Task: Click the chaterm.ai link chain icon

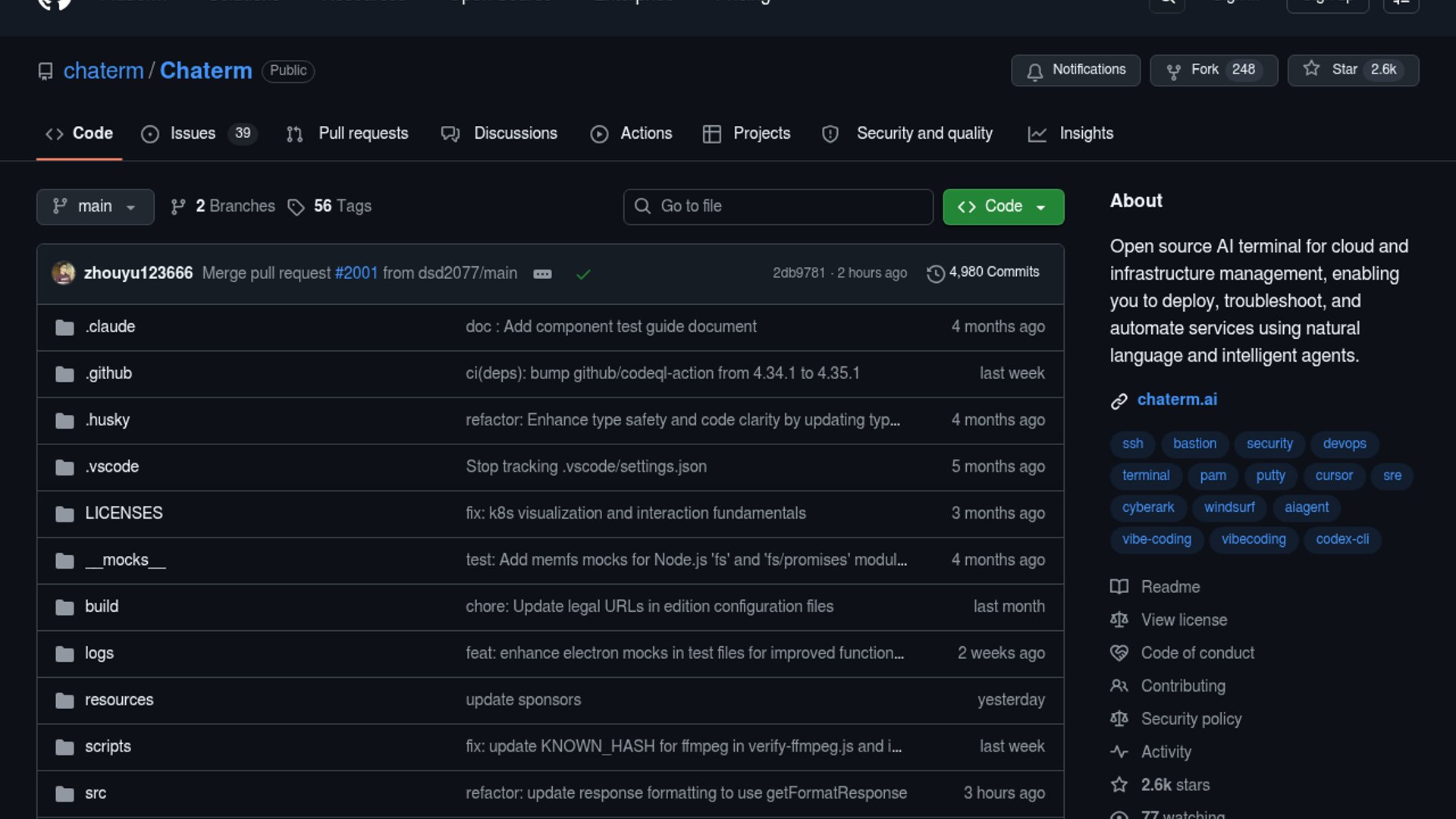Action: 1119,400
